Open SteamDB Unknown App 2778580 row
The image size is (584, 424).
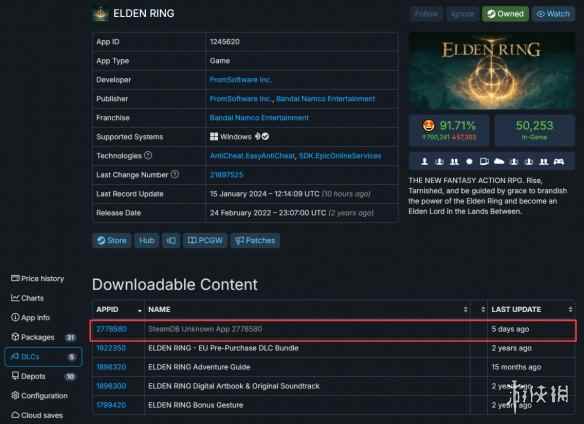click(333, 329)
